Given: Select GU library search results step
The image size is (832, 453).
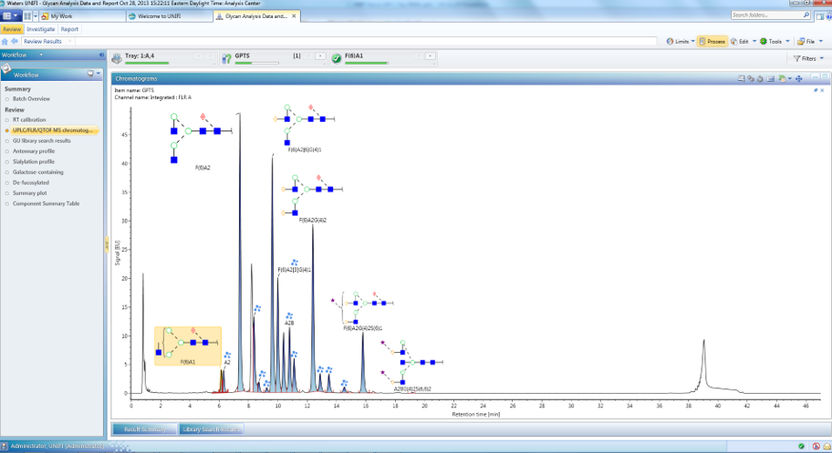Looking at the screenshot, I should point(41,141).
